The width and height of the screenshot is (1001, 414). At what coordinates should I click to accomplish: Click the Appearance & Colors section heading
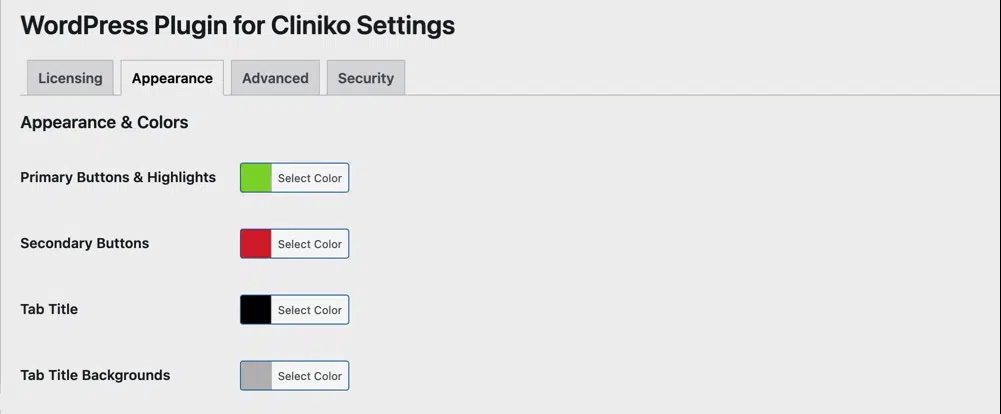pyautogui.click(x=104, y=122)
